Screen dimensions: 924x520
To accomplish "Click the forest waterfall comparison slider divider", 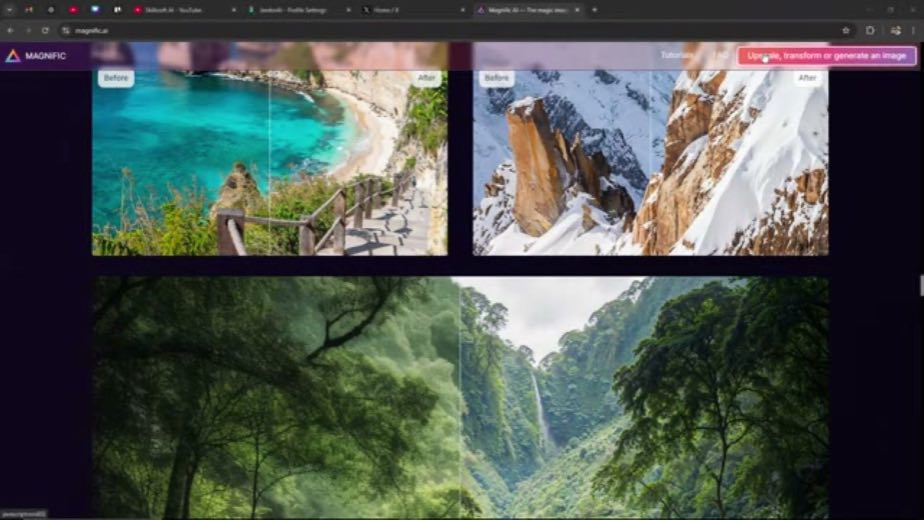I will click(460, 398).
